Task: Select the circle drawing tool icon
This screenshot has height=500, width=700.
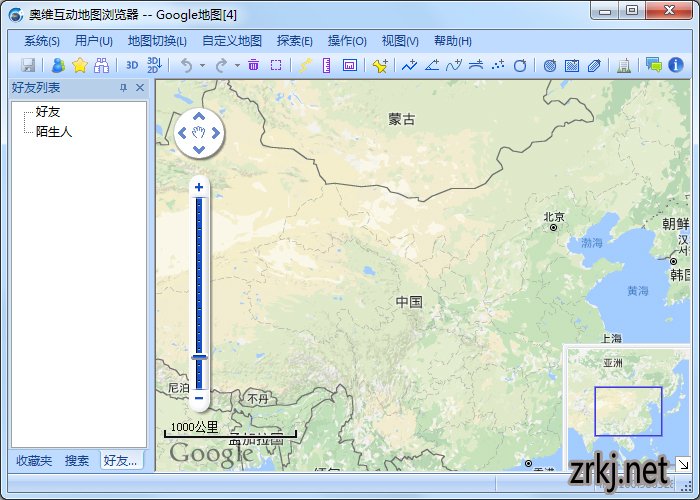Action: pos(520,66)
